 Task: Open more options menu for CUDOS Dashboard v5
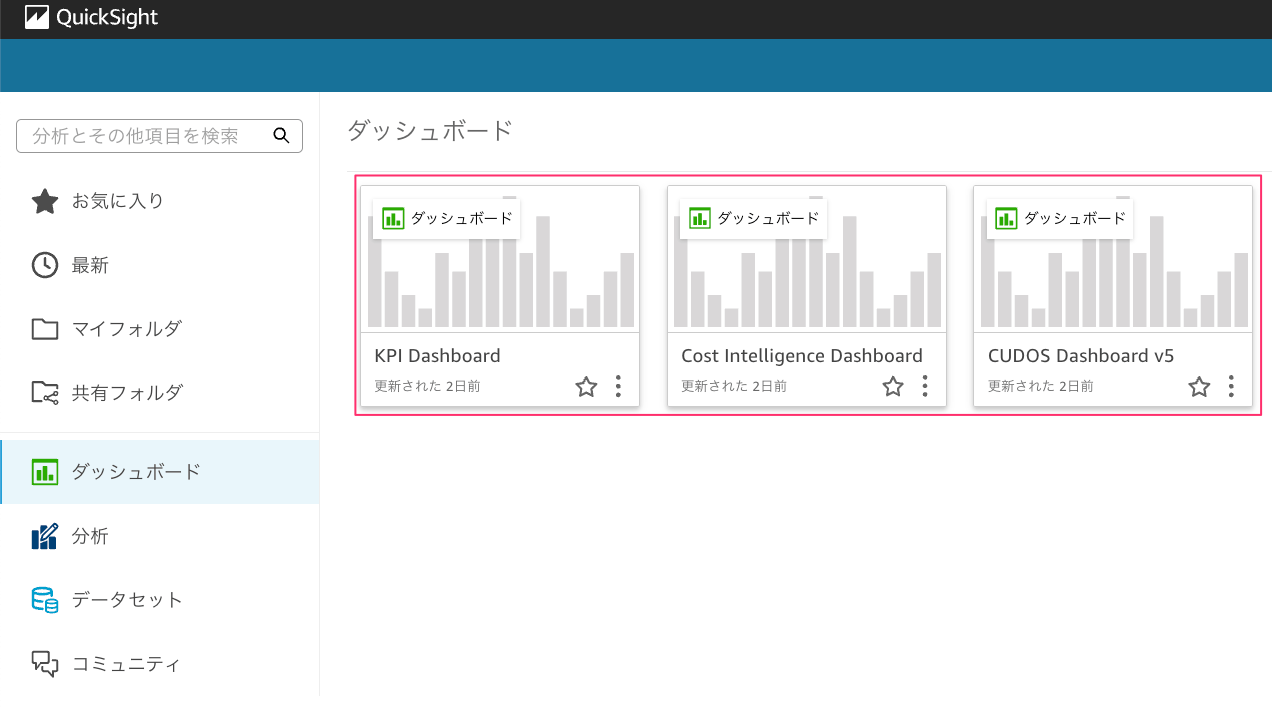(x=1231, y=386)
